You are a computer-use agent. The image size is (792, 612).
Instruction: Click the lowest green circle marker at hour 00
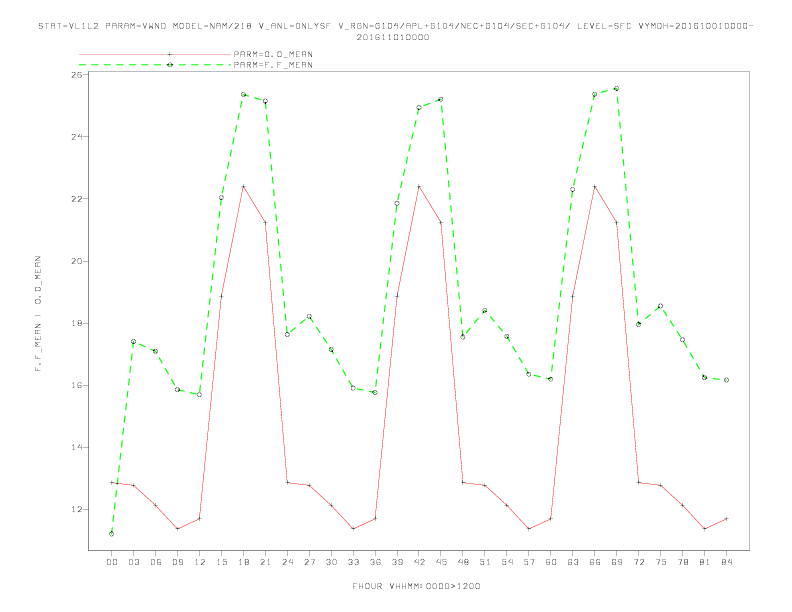point(112,534)
